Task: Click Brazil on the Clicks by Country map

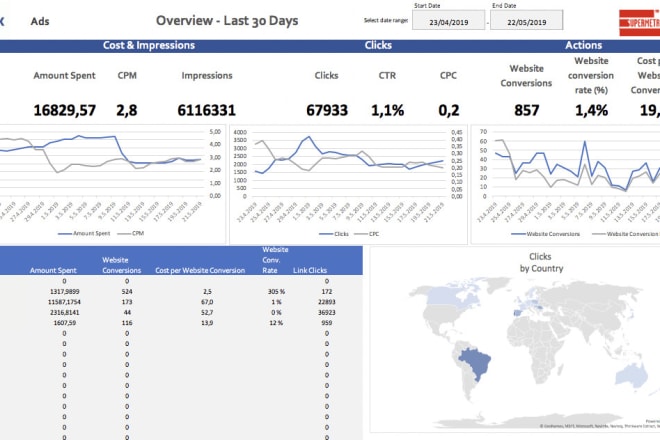Action: pyautogui.click(x=476, y=363)
